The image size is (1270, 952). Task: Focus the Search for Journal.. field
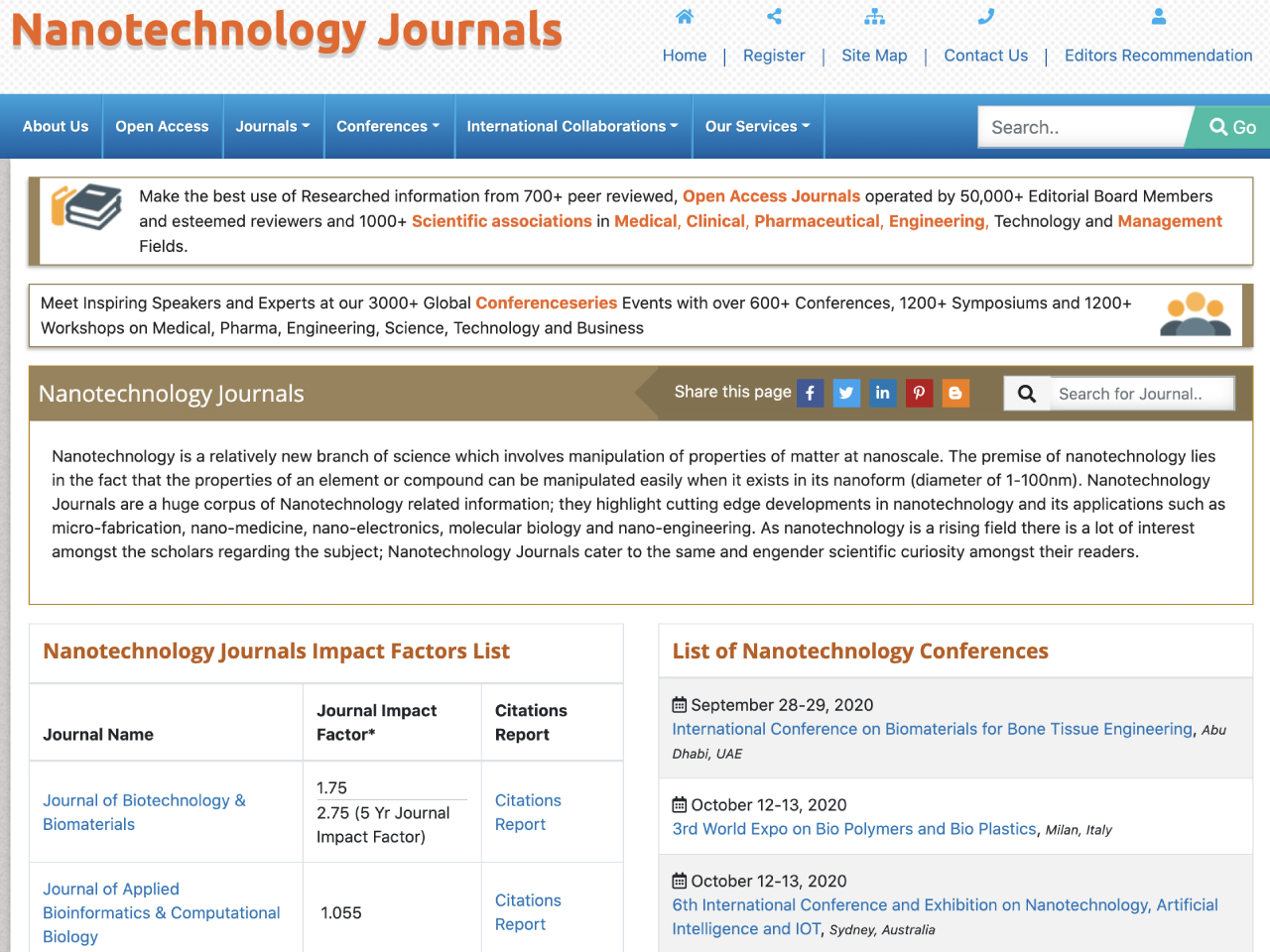tap(1142, 394)
